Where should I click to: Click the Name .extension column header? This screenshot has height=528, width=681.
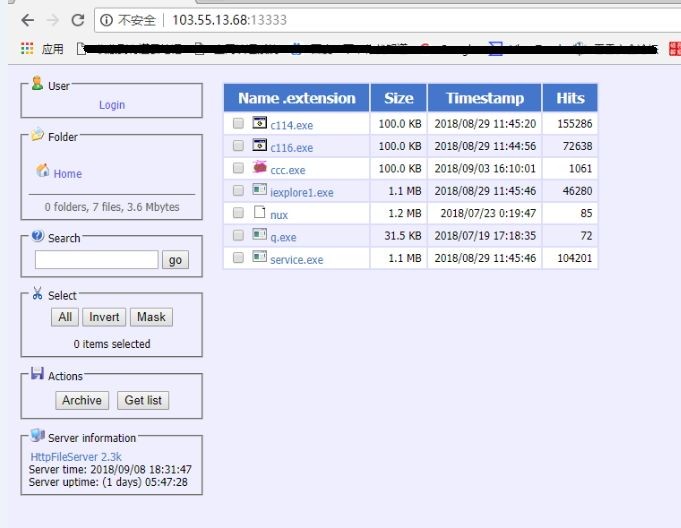point(296,98)
